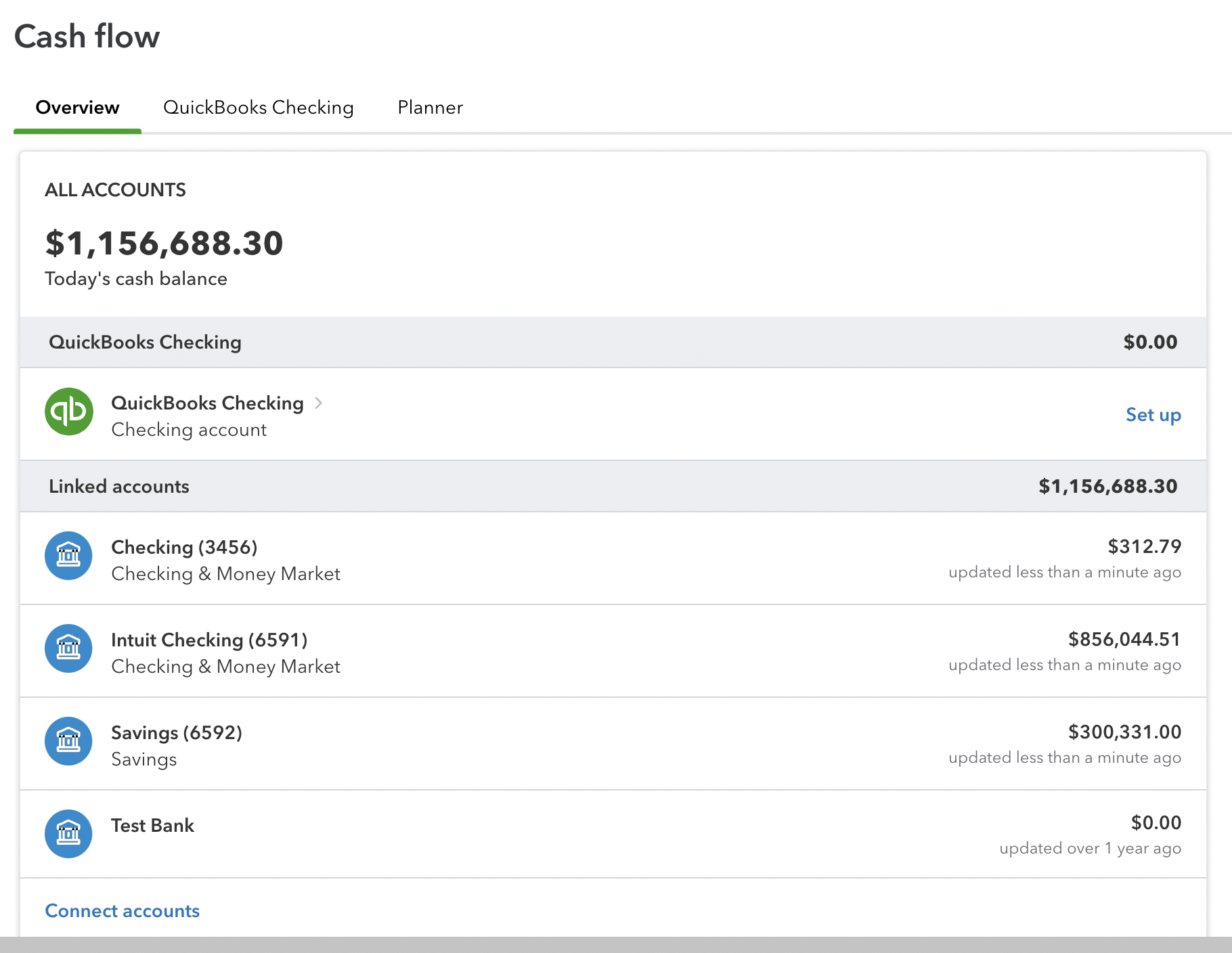
Task: Open the Connect accounts link
Action: click(x=122, y=911)
